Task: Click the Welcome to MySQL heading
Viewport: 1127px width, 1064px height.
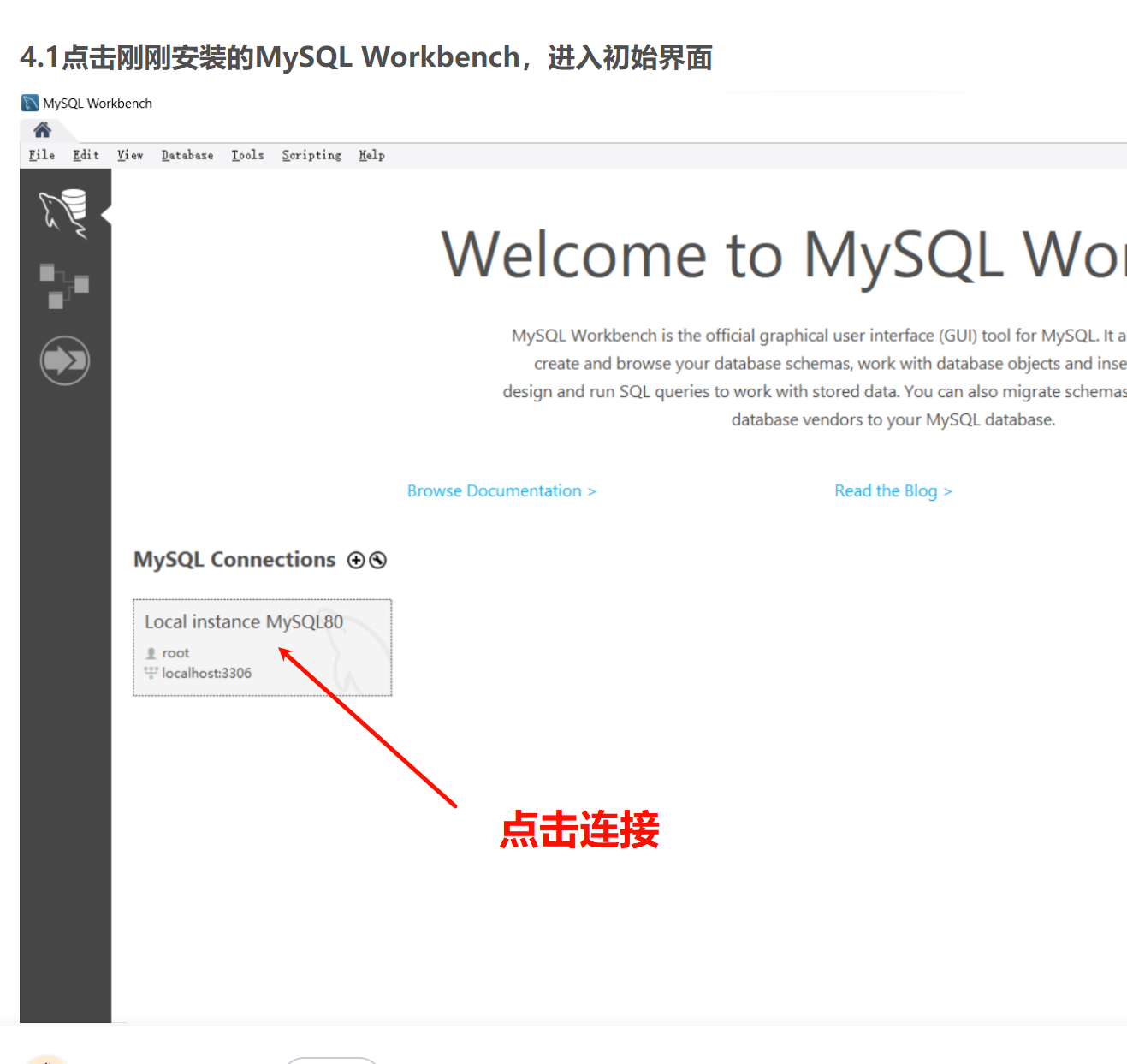Action: click(x=783, y=255)
